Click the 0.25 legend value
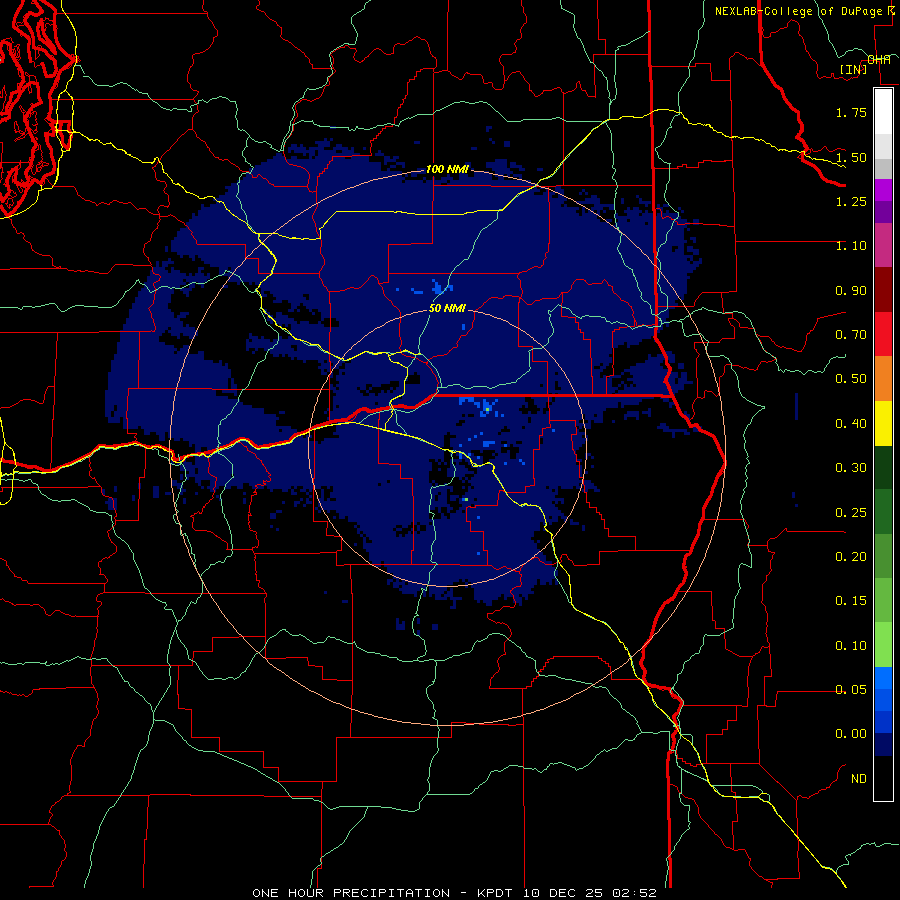Screen dimensions: 900x900 click(x=851, y=513)
